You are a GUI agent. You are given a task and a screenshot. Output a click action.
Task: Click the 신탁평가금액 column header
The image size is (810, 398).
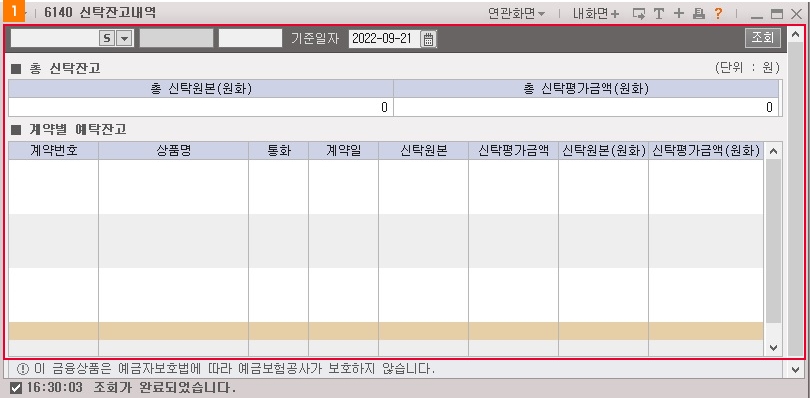point(513,150)
